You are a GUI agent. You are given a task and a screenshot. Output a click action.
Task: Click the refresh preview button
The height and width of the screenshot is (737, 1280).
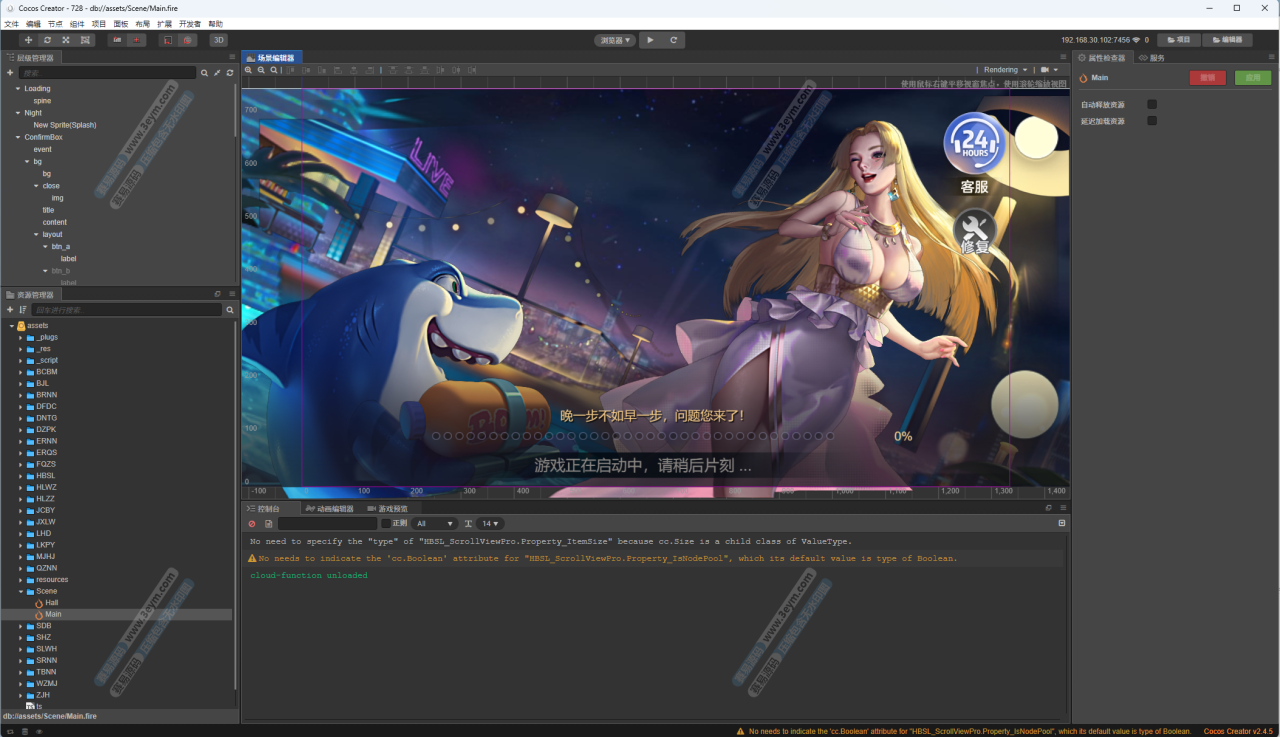point(674,40)
